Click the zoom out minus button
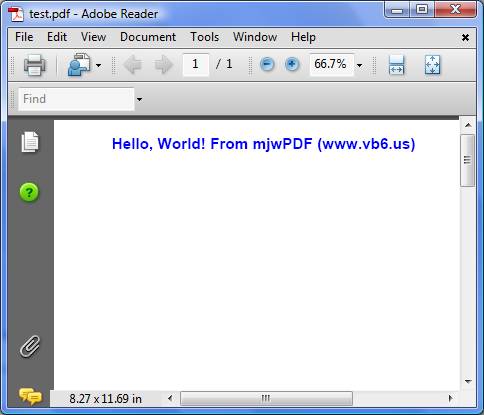 [x=267, y=64]
